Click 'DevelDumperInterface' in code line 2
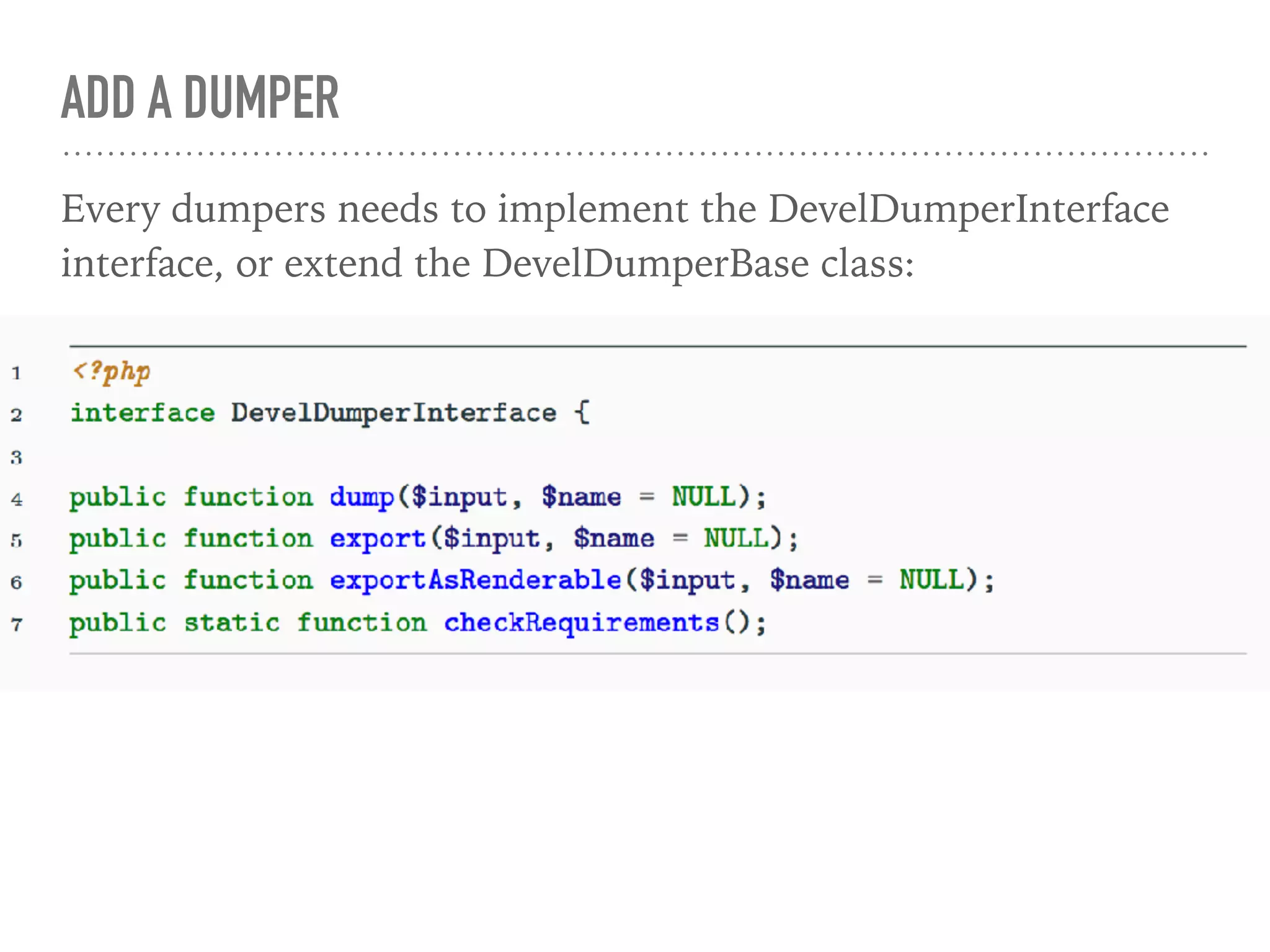The image size is (1270, 952). 394,414
